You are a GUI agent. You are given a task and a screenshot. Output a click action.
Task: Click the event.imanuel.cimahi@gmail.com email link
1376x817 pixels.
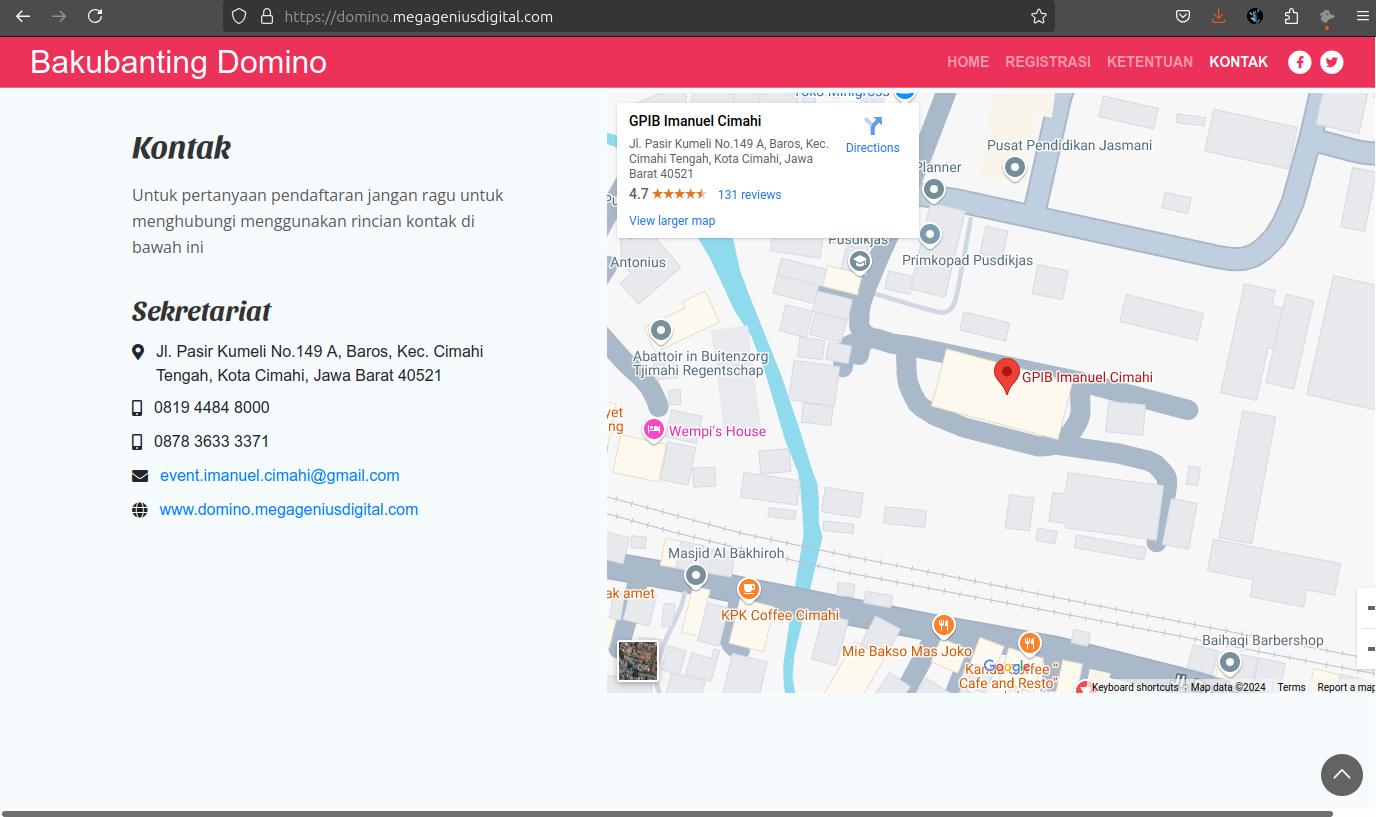pos(279,476)
